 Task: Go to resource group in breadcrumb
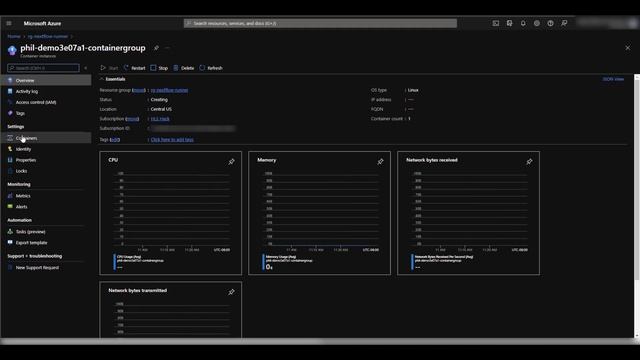click(48, 36)
